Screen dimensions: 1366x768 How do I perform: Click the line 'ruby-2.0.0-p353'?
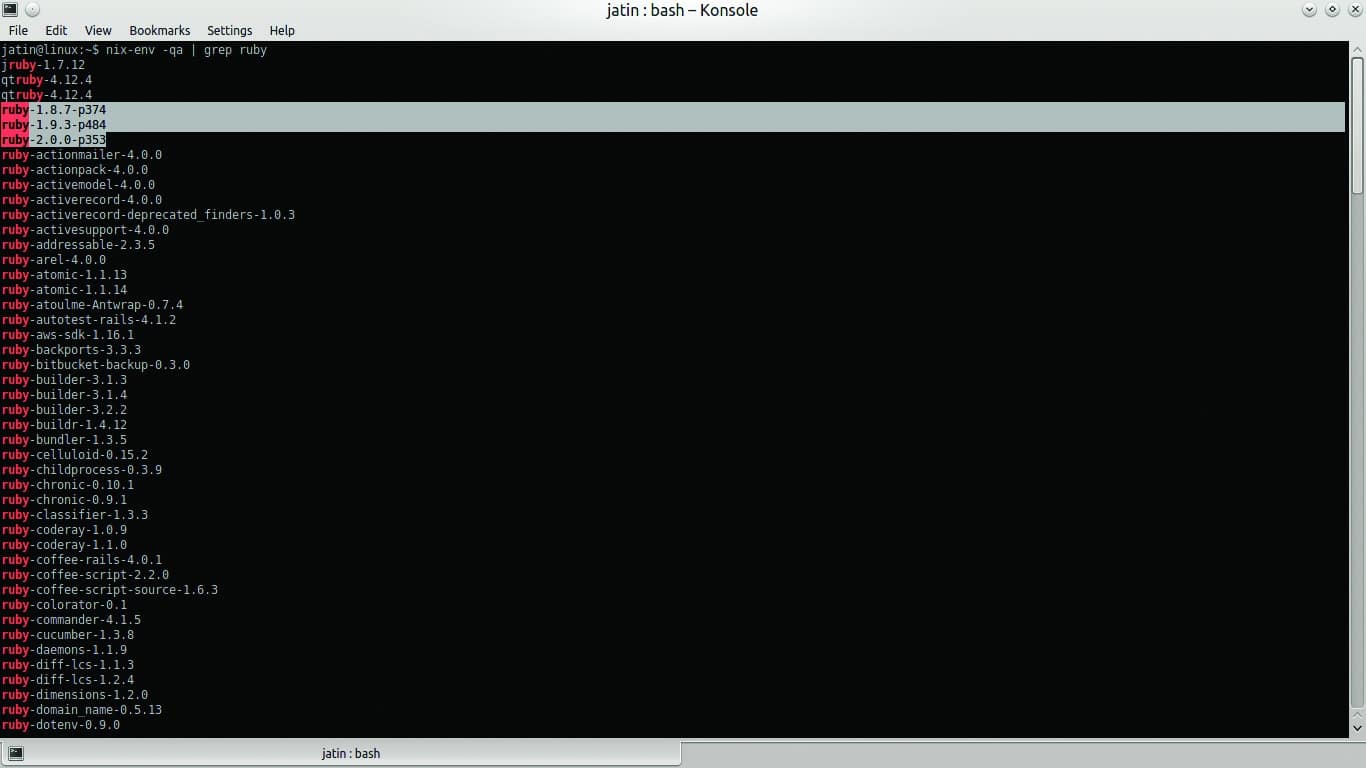pos(54,140)
